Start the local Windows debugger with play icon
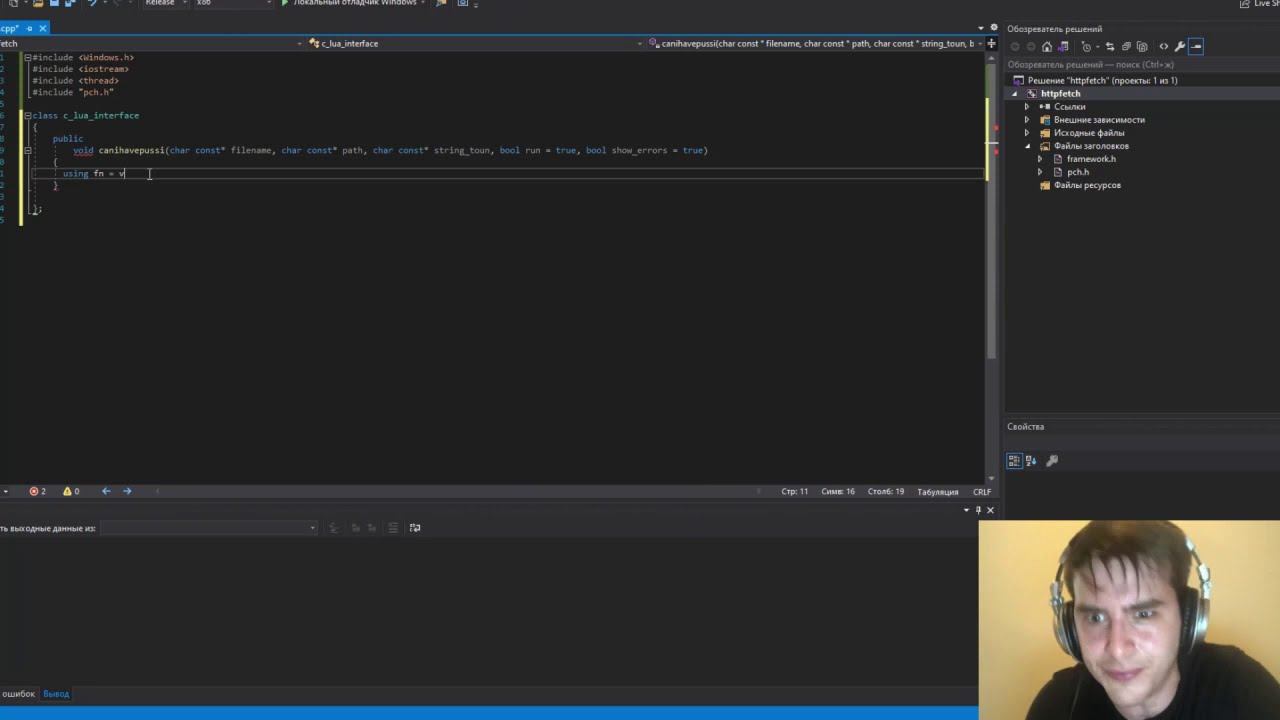Viewport: 1280px width, 720px height. pyautogui.click(x=285, y=3)
